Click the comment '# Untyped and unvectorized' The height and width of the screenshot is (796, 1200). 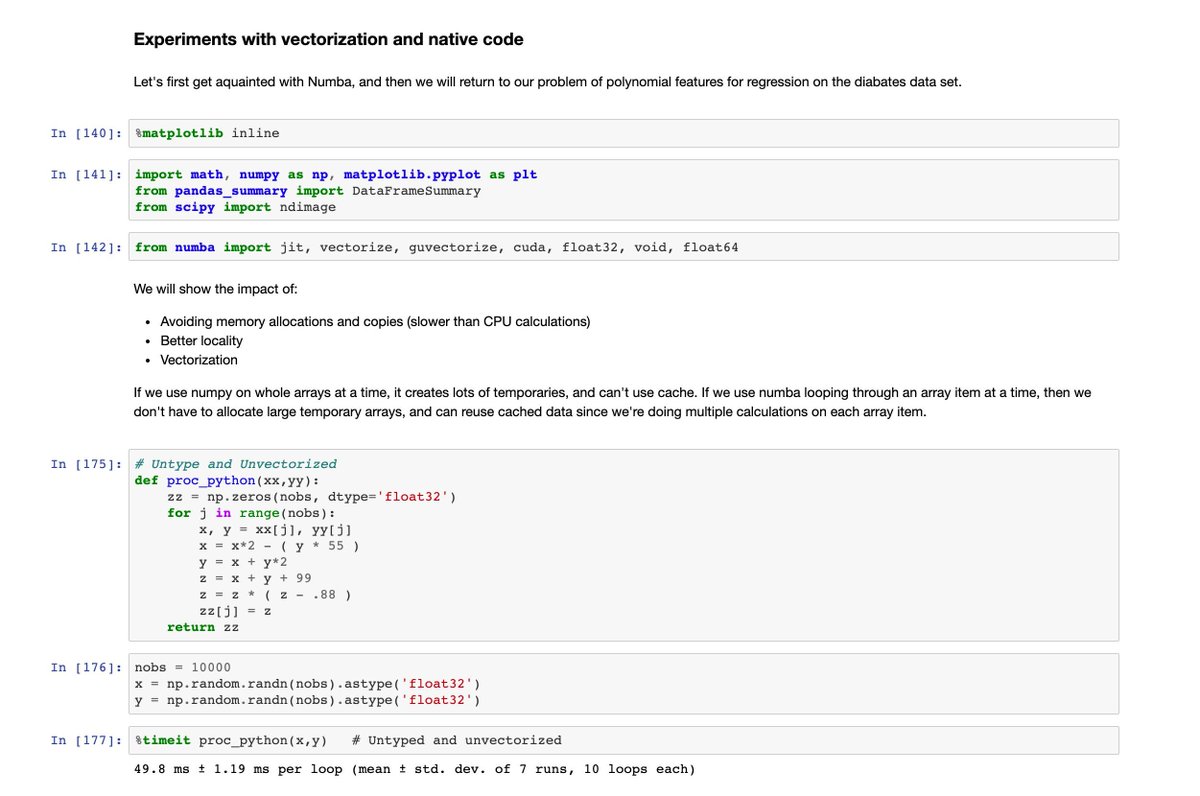pyautogui.click(x=457, y=740)
